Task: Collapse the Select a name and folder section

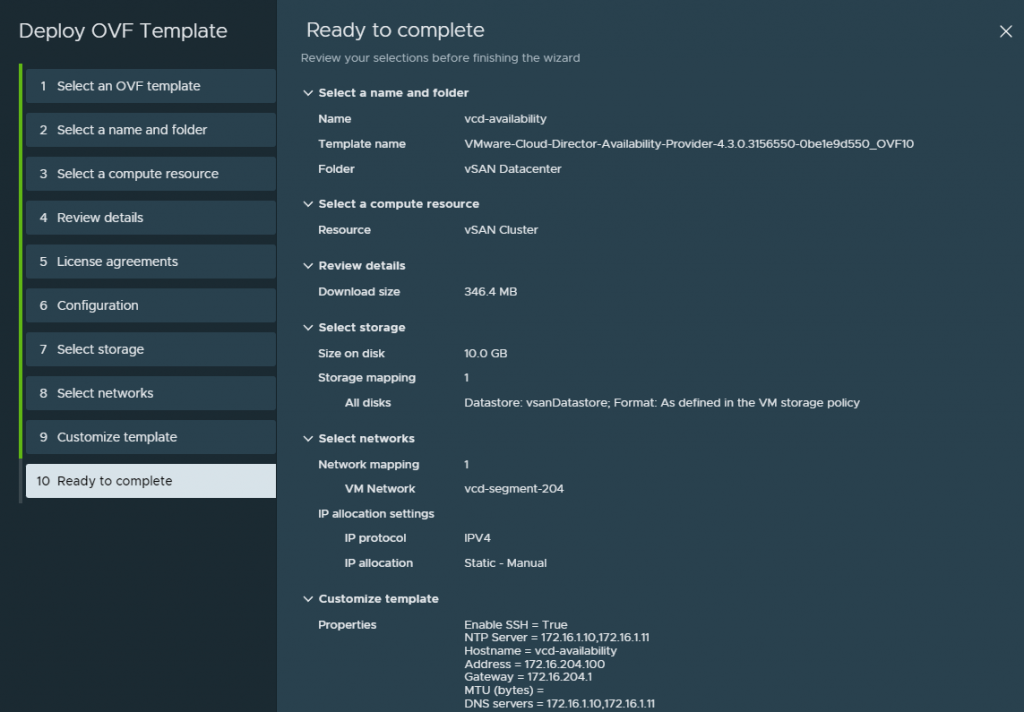Action: (308, 93)
